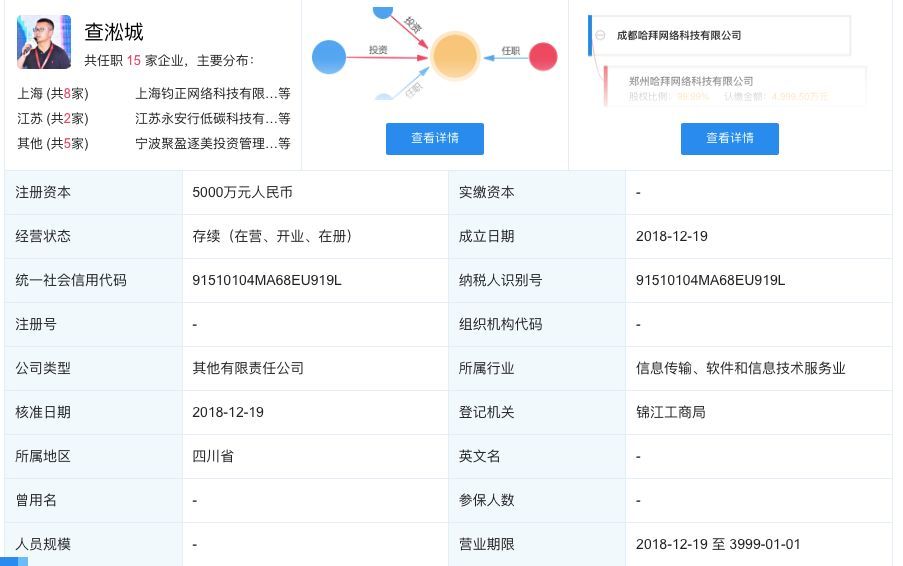Click 其他有限责任公司 company type value
Viewport: 903px width, 566px height.
click(248, 369)
